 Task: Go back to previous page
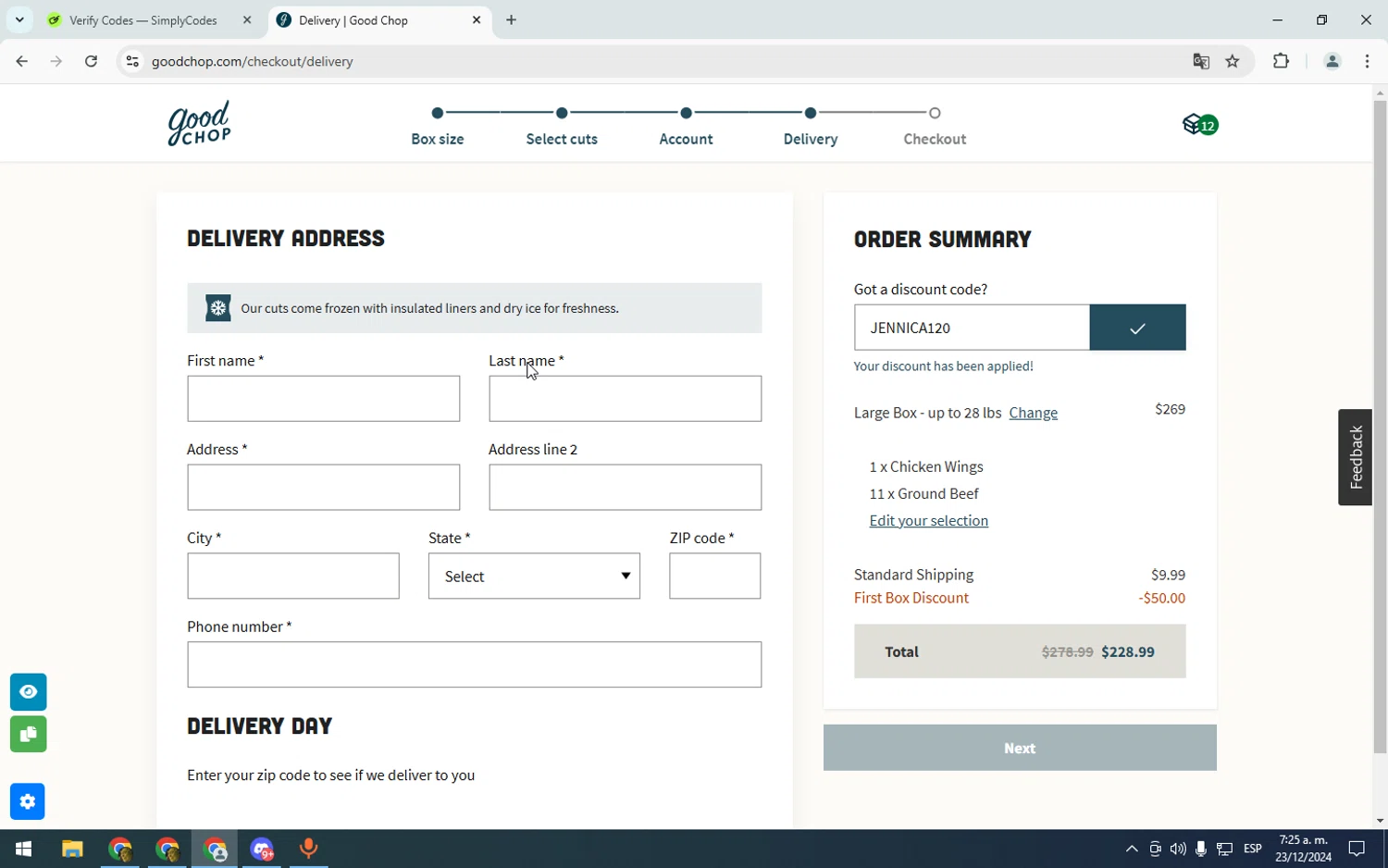click(21, 61)
